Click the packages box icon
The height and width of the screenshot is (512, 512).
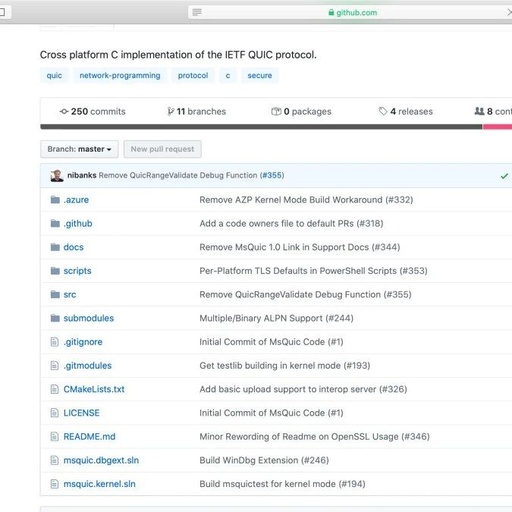click(x=276, y=111)
